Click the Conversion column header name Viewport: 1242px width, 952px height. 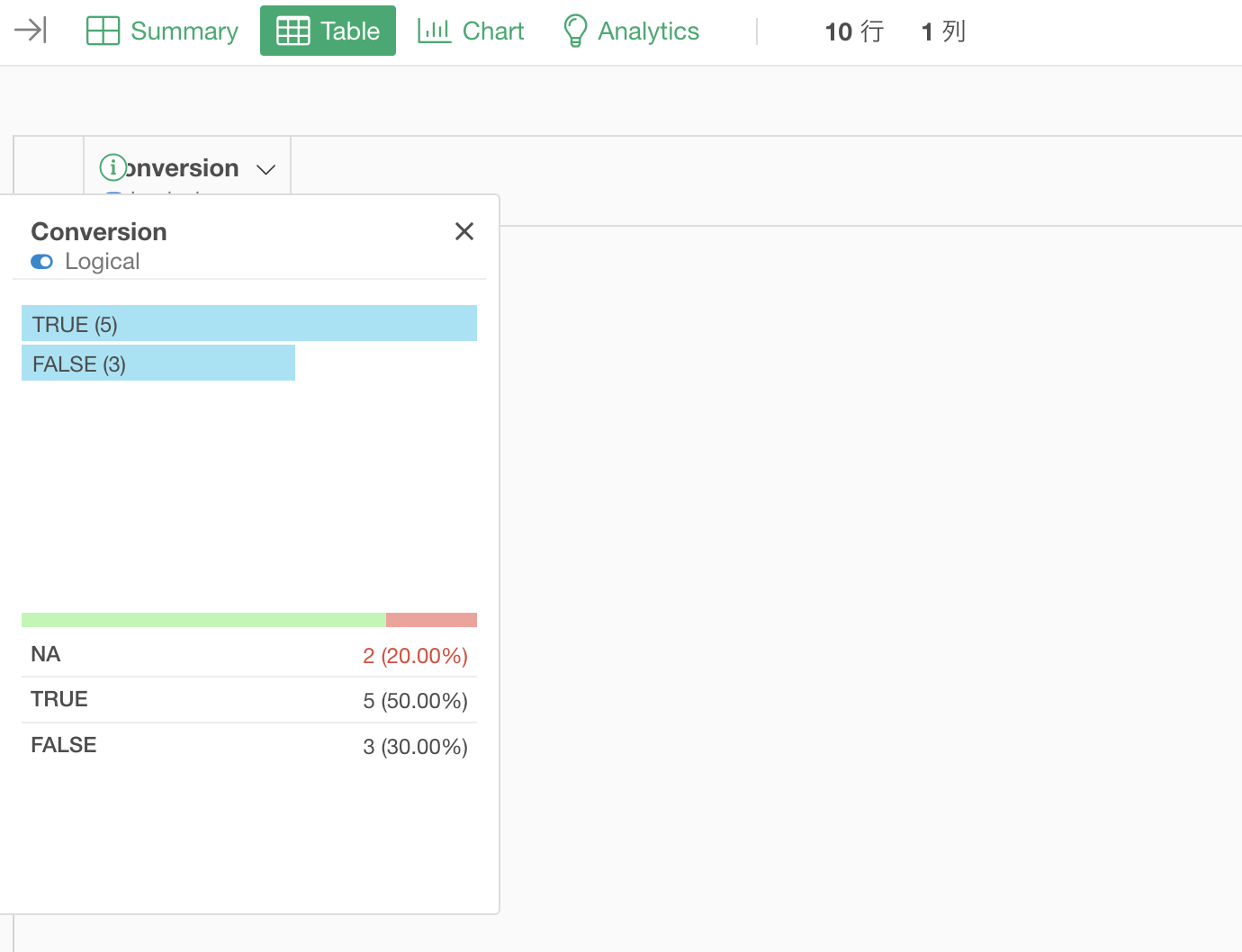click(184, 168)
